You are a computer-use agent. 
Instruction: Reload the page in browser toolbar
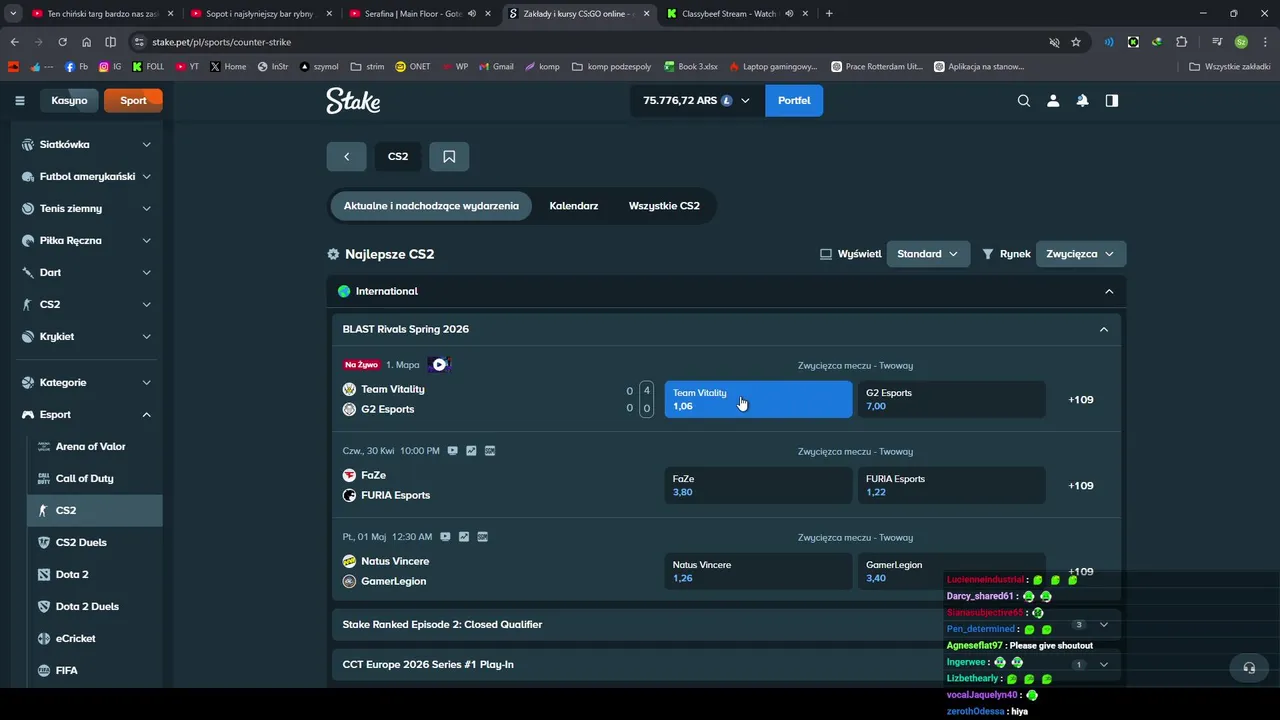tap(62, 42)
